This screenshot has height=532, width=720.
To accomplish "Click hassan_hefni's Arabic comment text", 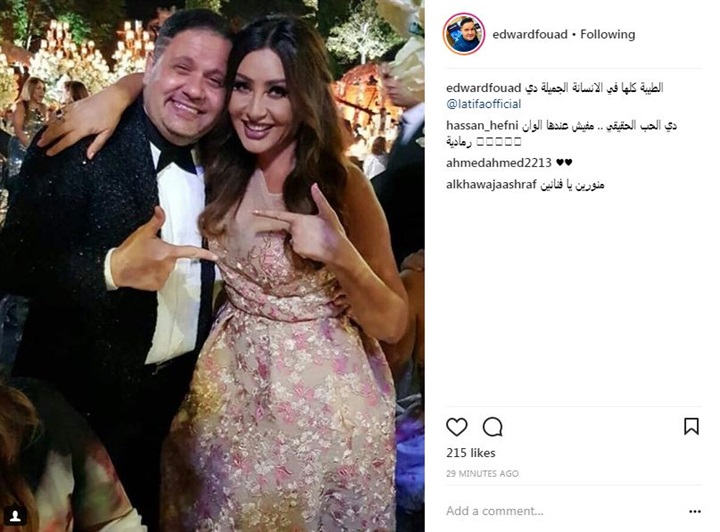I will [x=562, y=134].
